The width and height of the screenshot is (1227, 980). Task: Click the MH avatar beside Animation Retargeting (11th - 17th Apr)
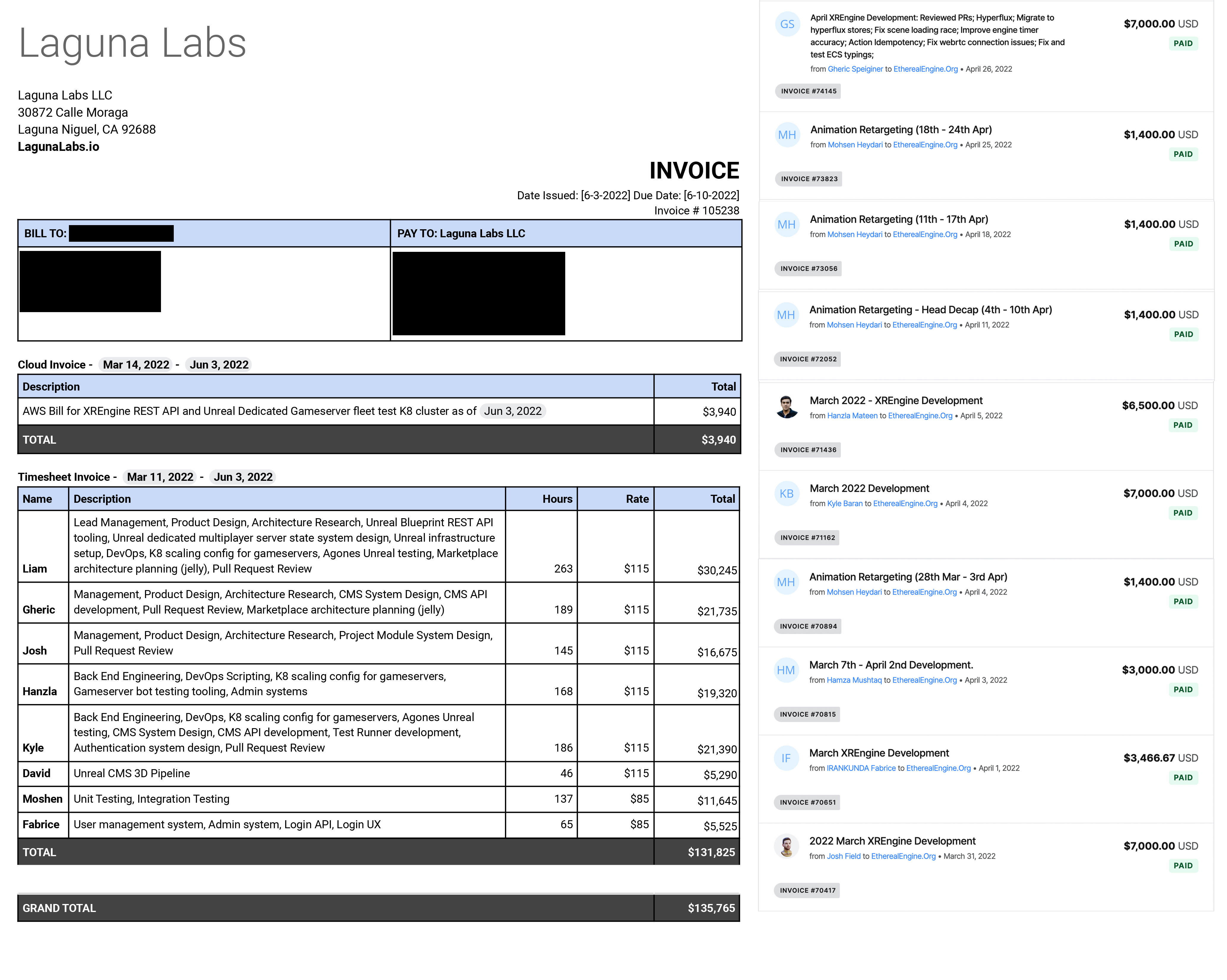(787, 225)
